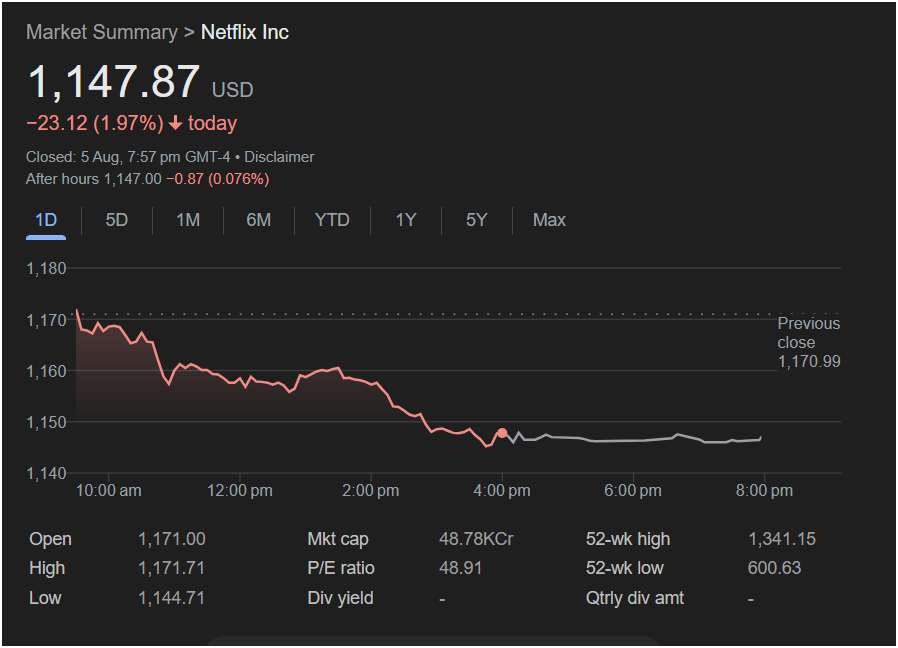Click the 4:00 pm axis label
The height and width of the screenshot is (648, 898).
coord(502,491)
